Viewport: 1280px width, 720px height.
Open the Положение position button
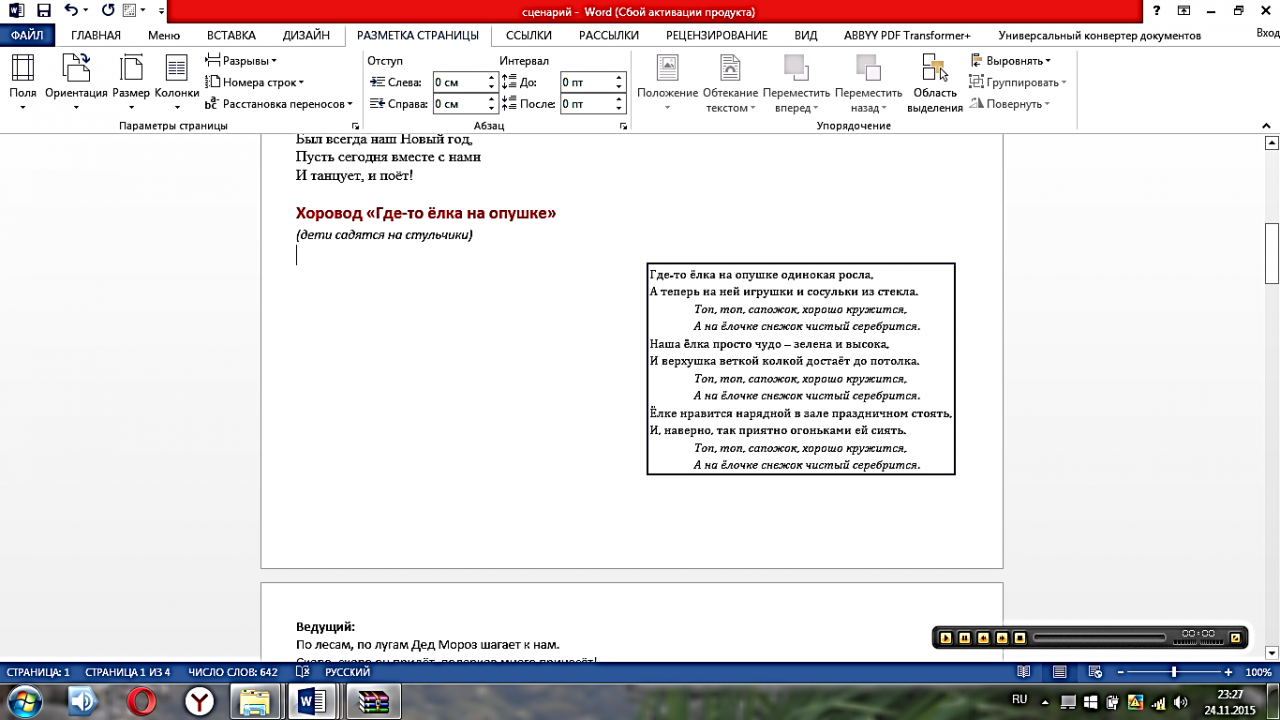667,83
